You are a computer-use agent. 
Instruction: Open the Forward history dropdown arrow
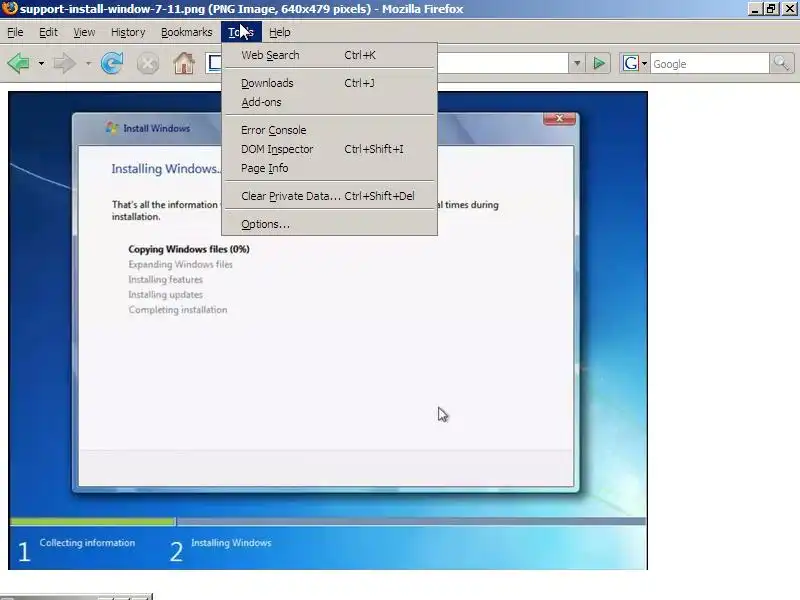coord(88,64)
